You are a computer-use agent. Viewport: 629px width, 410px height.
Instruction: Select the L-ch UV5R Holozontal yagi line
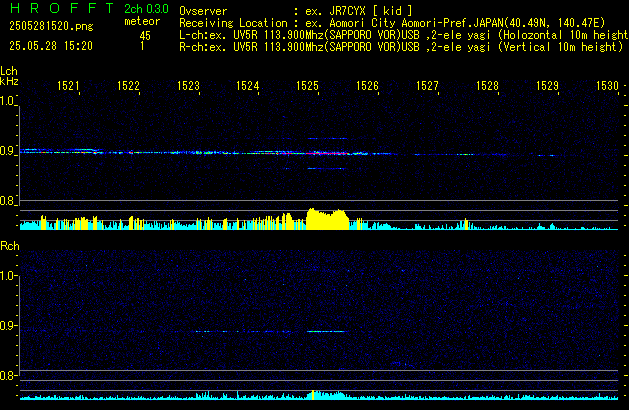pos(404,35)
